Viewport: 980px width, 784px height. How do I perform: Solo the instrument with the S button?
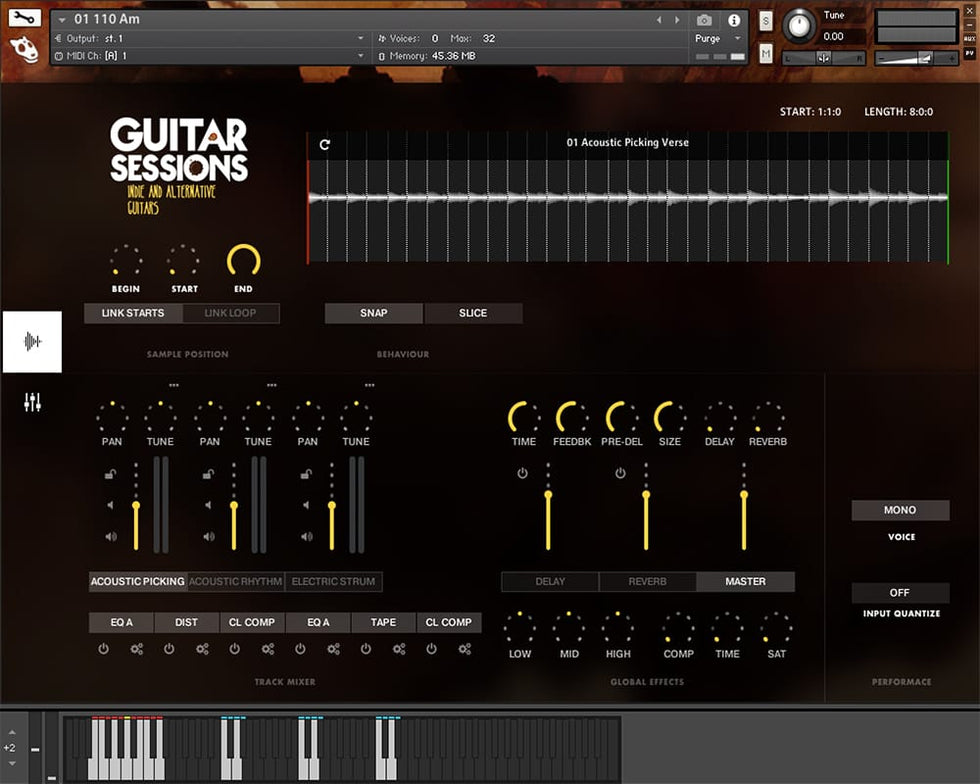[766, 21]
